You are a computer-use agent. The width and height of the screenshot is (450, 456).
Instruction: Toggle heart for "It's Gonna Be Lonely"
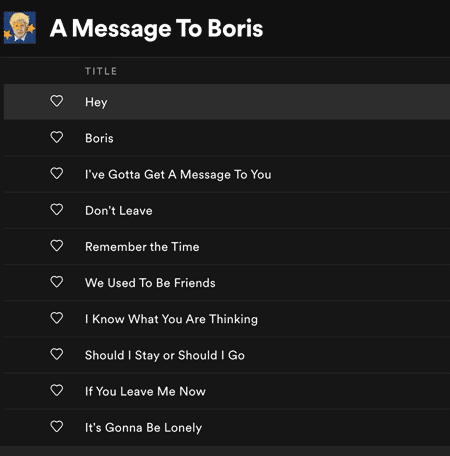pos(57,427)
